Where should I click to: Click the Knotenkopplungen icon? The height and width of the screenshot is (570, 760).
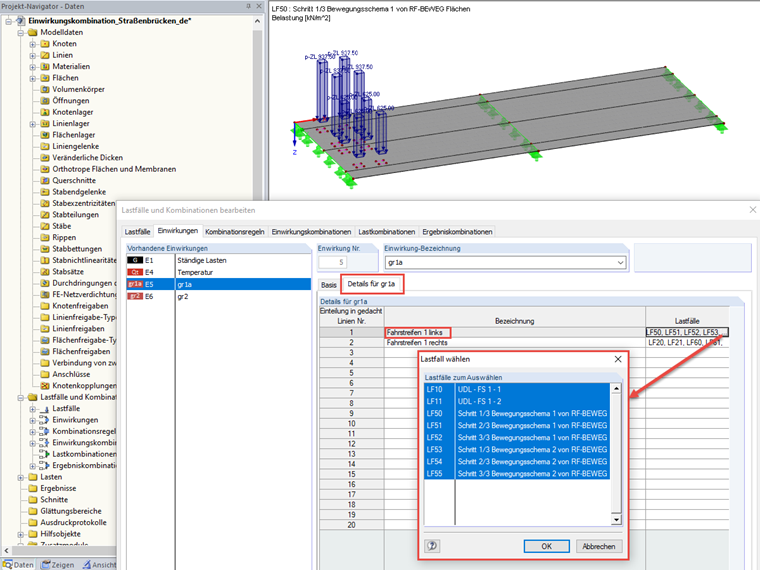(45, 386)
